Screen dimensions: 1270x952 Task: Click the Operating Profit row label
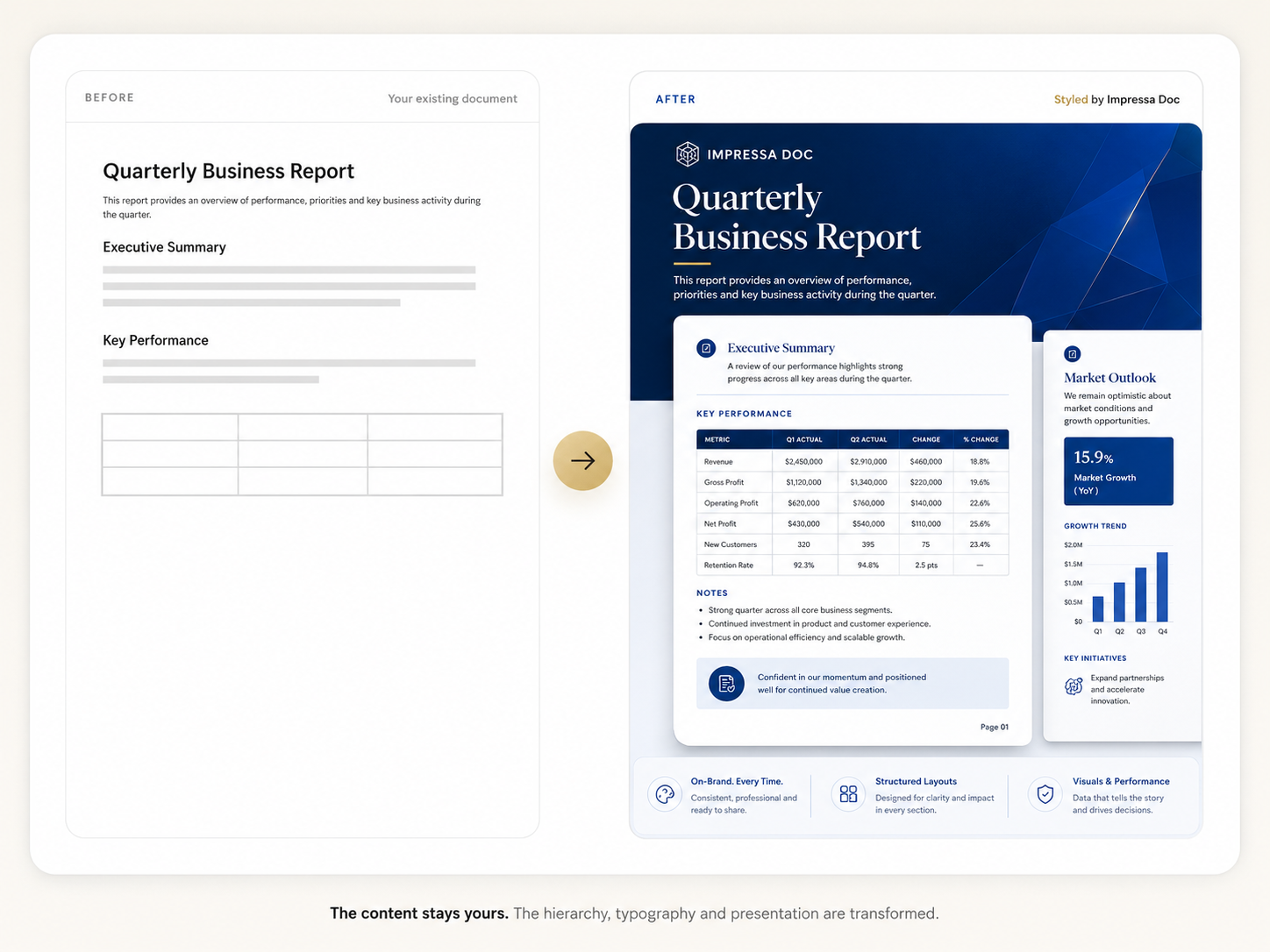coord(731,503)
